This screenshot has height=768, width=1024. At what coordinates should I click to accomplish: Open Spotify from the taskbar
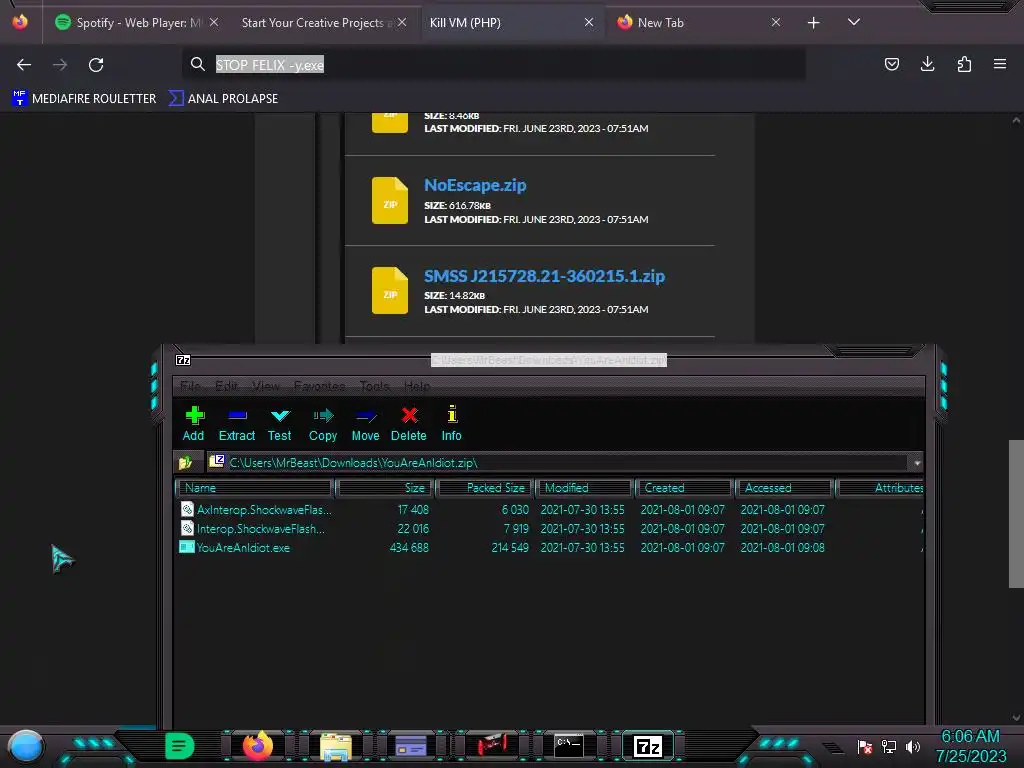[x=179, y=746]
